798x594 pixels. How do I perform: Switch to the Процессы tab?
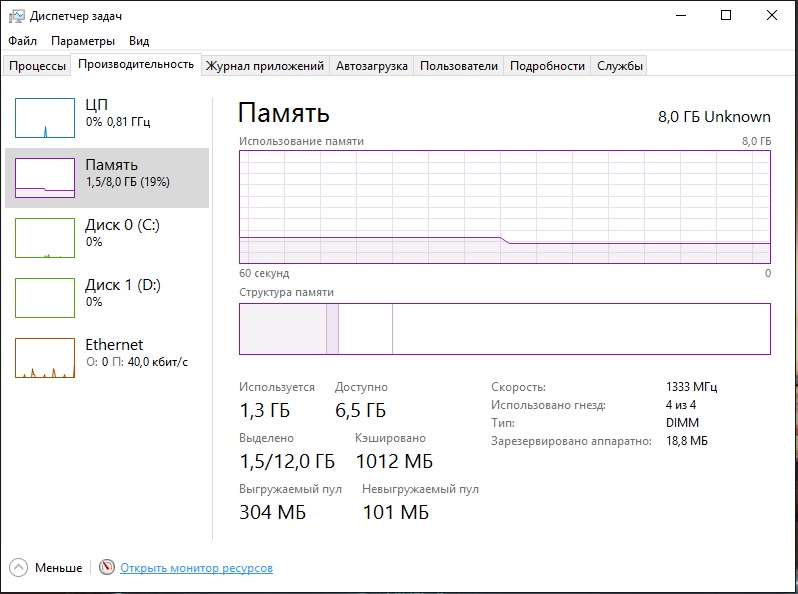[x=37, y=66]
